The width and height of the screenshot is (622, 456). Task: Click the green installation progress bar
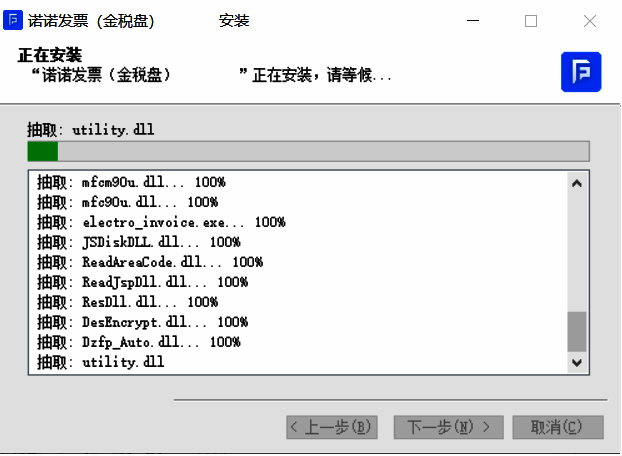pos(308,151)
